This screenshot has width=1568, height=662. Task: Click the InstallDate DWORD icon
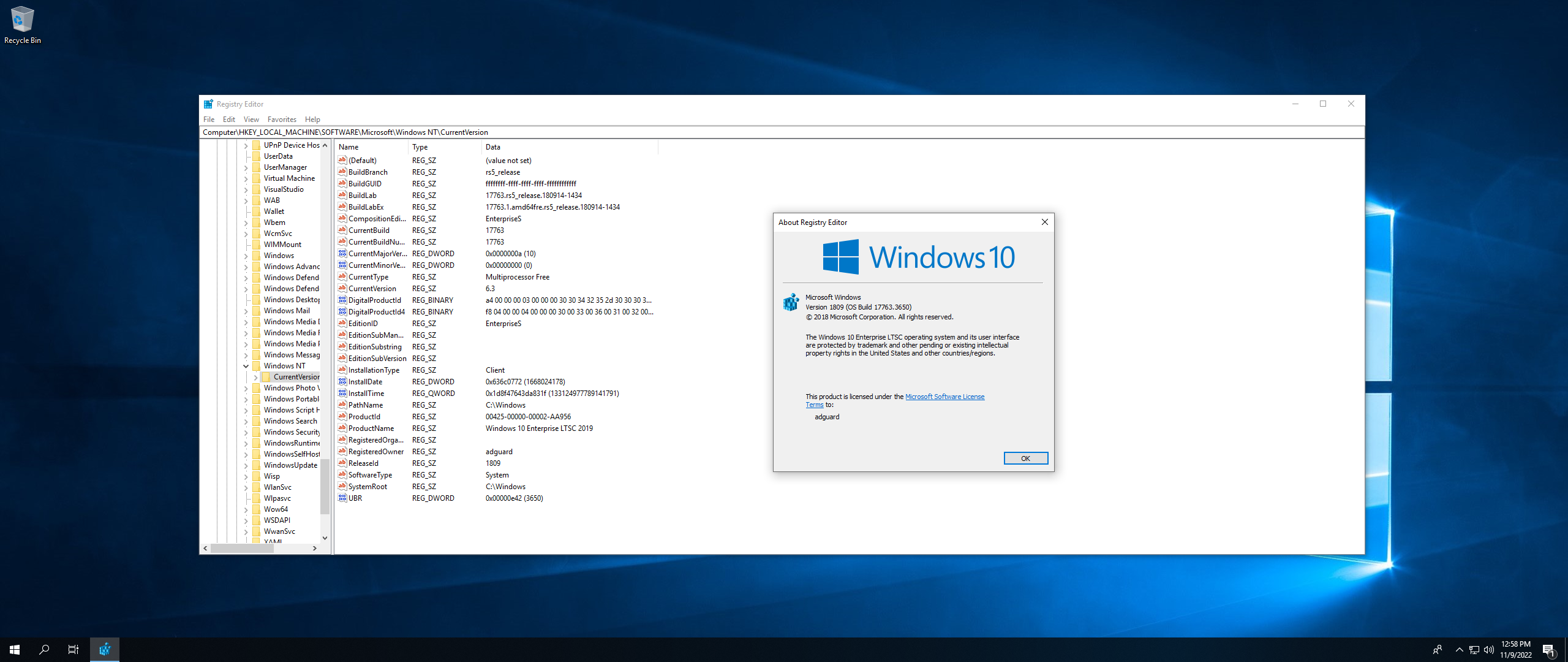(342, 382)
